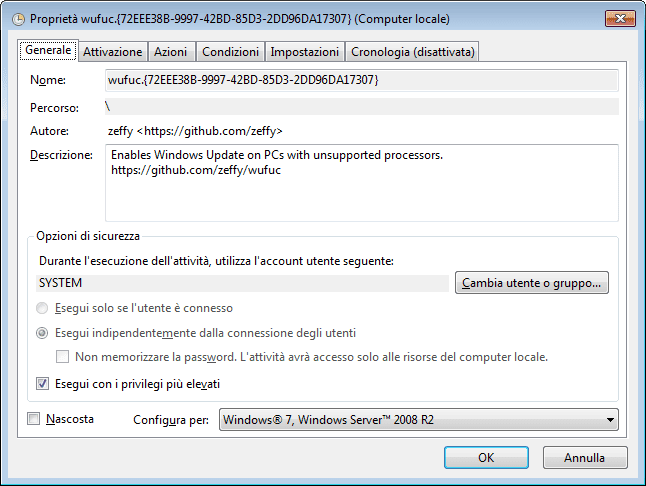Image resolution: width=646 pixels, height=486 pixels.
Task: Click the OK button
Action: click(486, 458)
